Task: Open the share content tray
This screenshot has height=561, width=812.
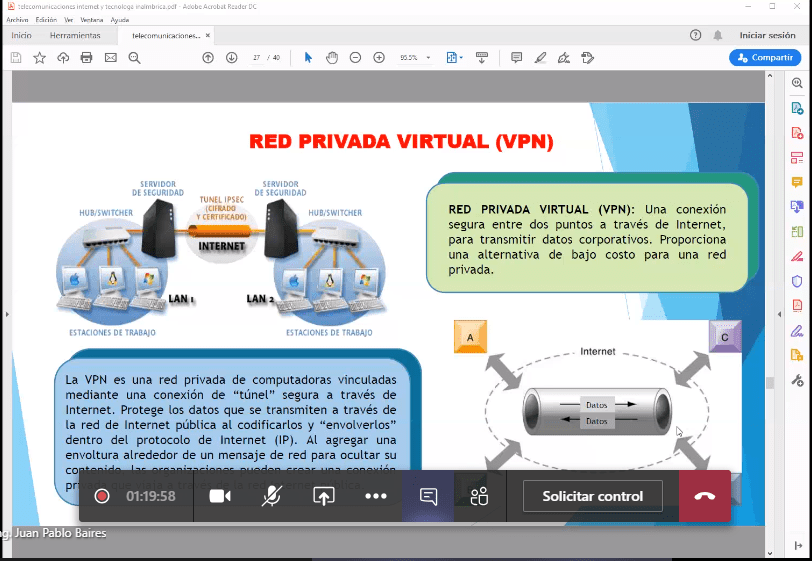Action: 323,496
